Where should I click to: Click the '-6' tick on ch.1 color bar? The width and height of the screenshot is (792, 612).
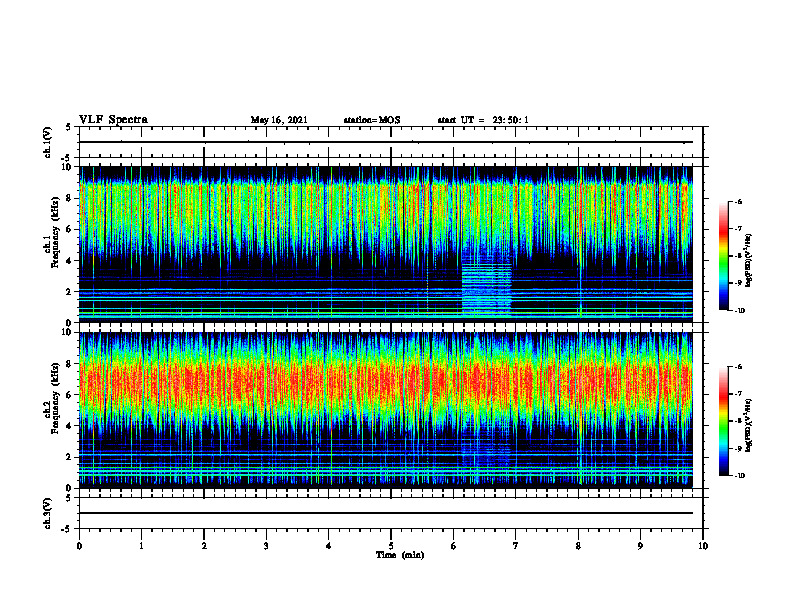point(739,202)
